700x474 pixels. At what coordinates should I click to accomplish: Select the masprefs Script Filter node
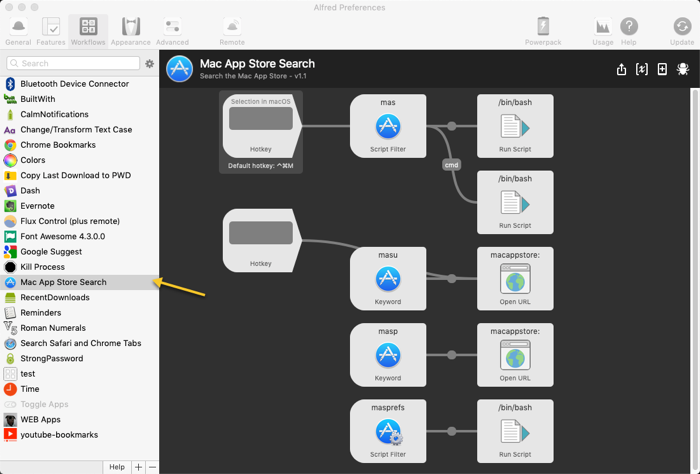point(388,431)
